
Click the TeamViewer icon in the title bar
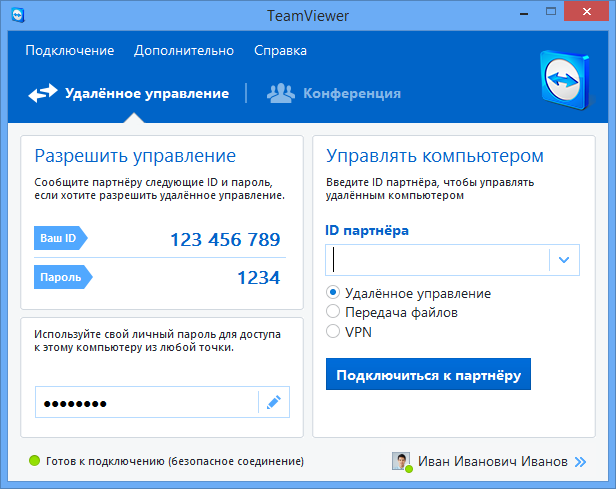[x=18, y=15]
